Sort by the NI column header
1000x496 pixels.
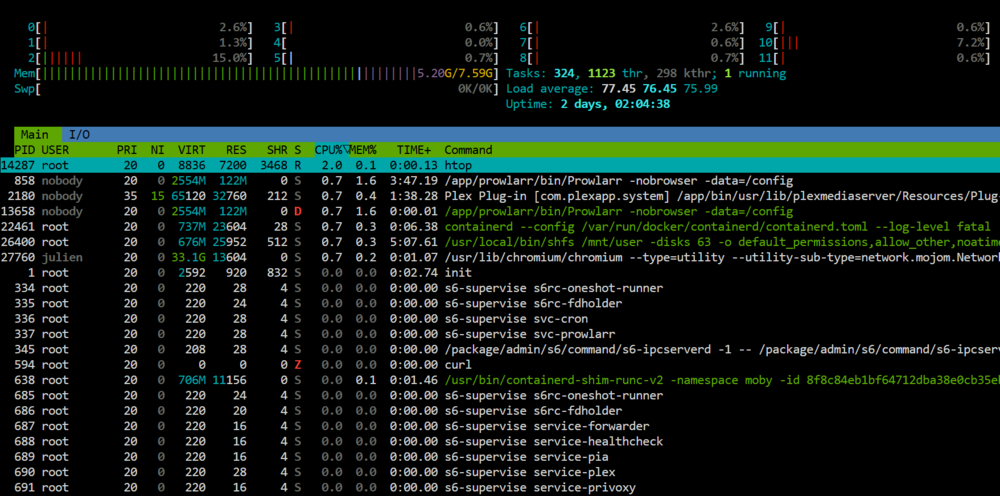(x=157, y=150)
